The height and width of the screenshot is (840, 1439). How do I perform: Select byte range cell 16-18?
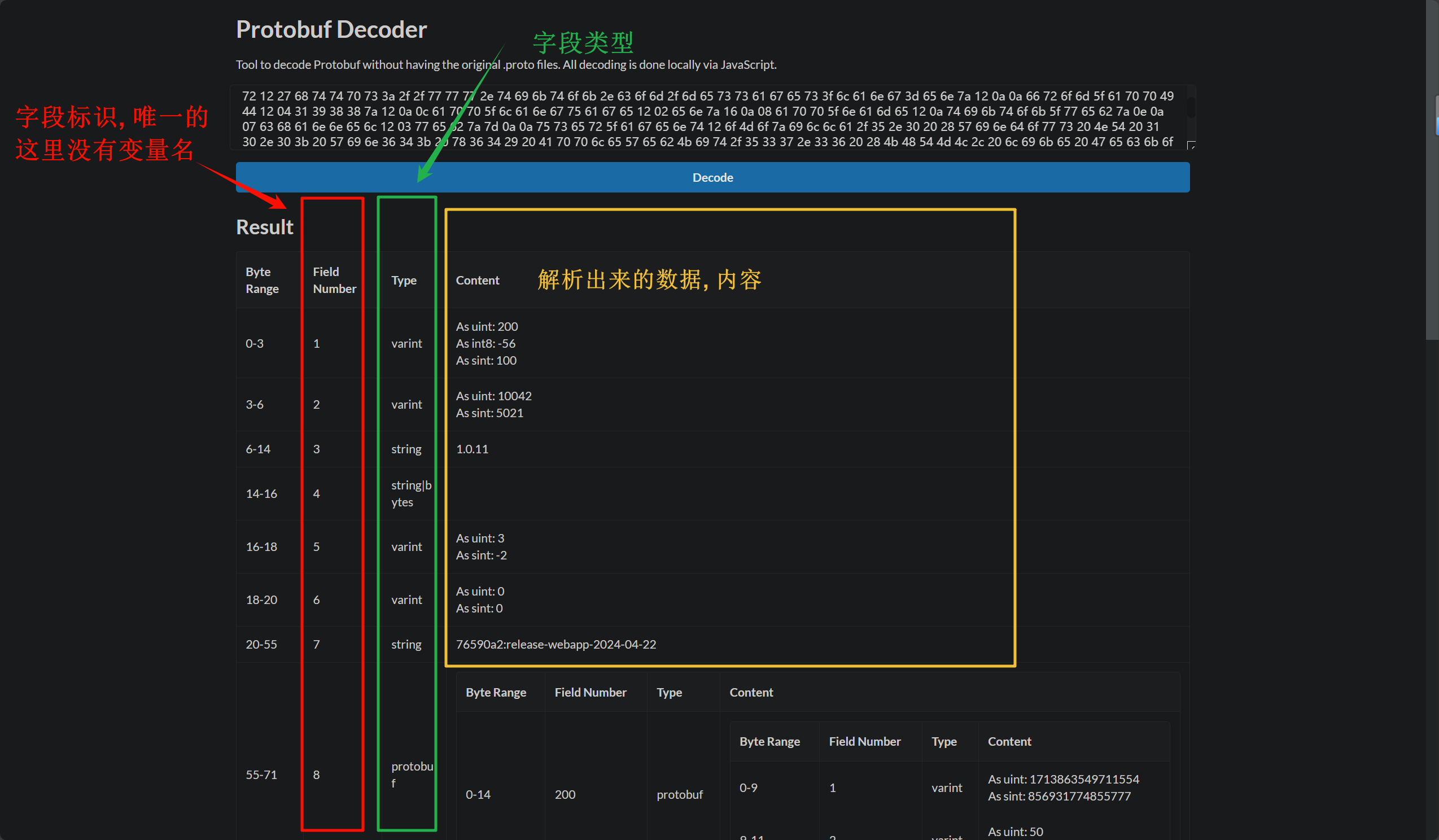click(x=261, y=546)
